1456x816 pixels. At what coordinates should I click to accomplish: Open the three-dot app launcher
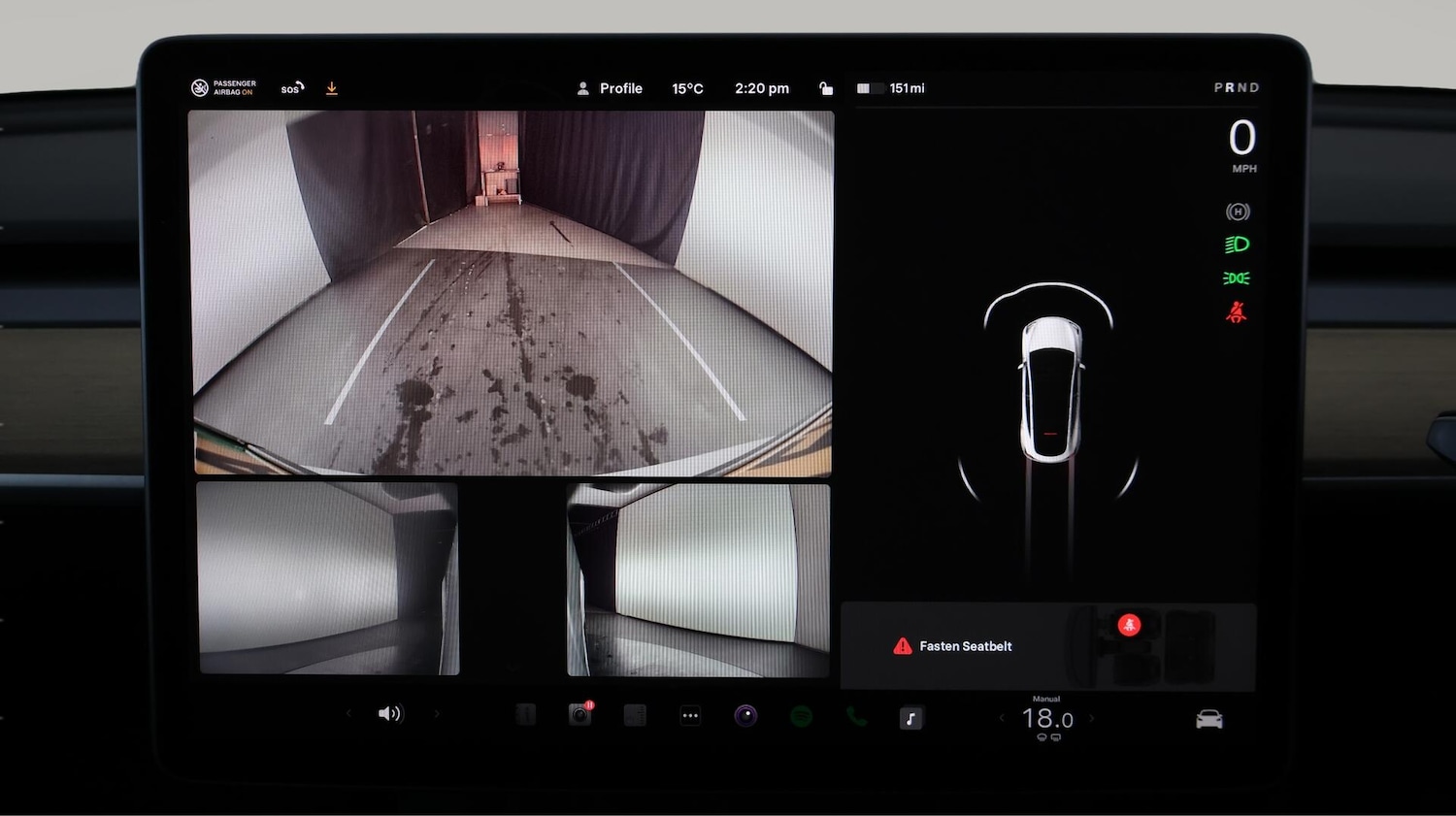coord(690,717)
